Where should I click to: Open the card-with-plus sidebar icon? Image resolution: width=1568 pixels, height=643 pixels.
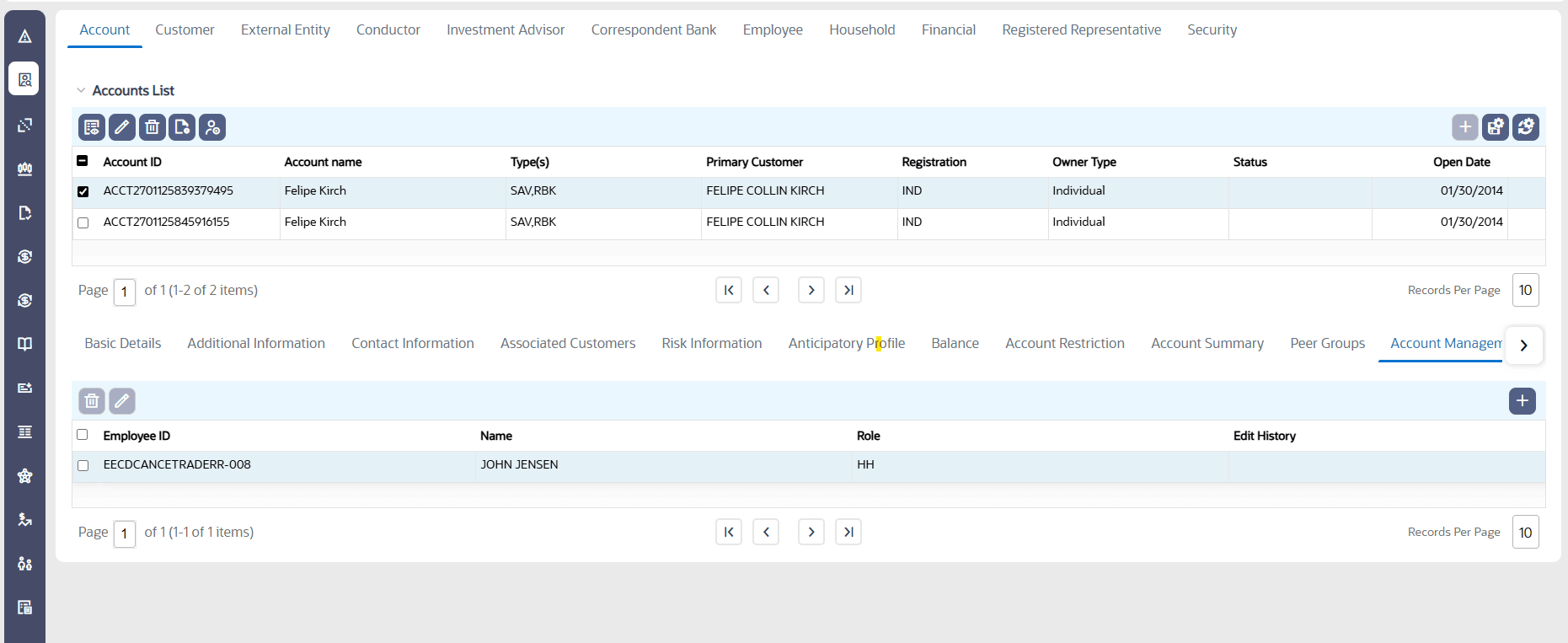pos(24,388)
